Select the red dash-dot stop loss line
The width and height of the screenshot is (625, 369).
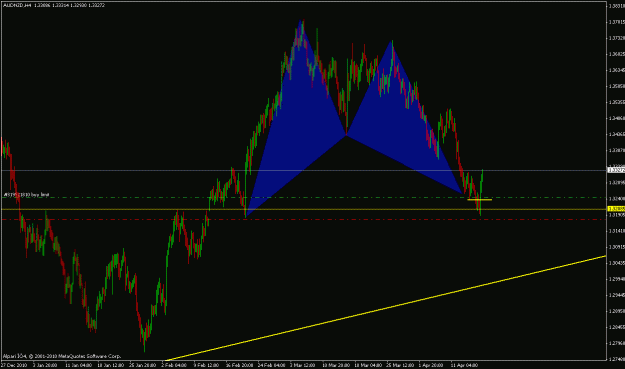pos(303,220)
